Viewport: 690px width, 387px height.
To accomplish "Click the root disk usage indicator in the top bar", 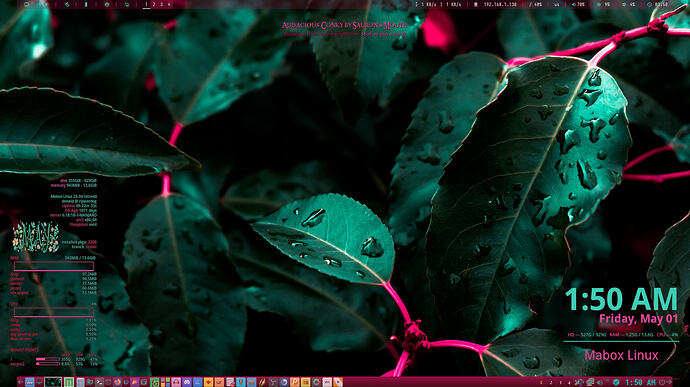I will [x=536, y=4].
